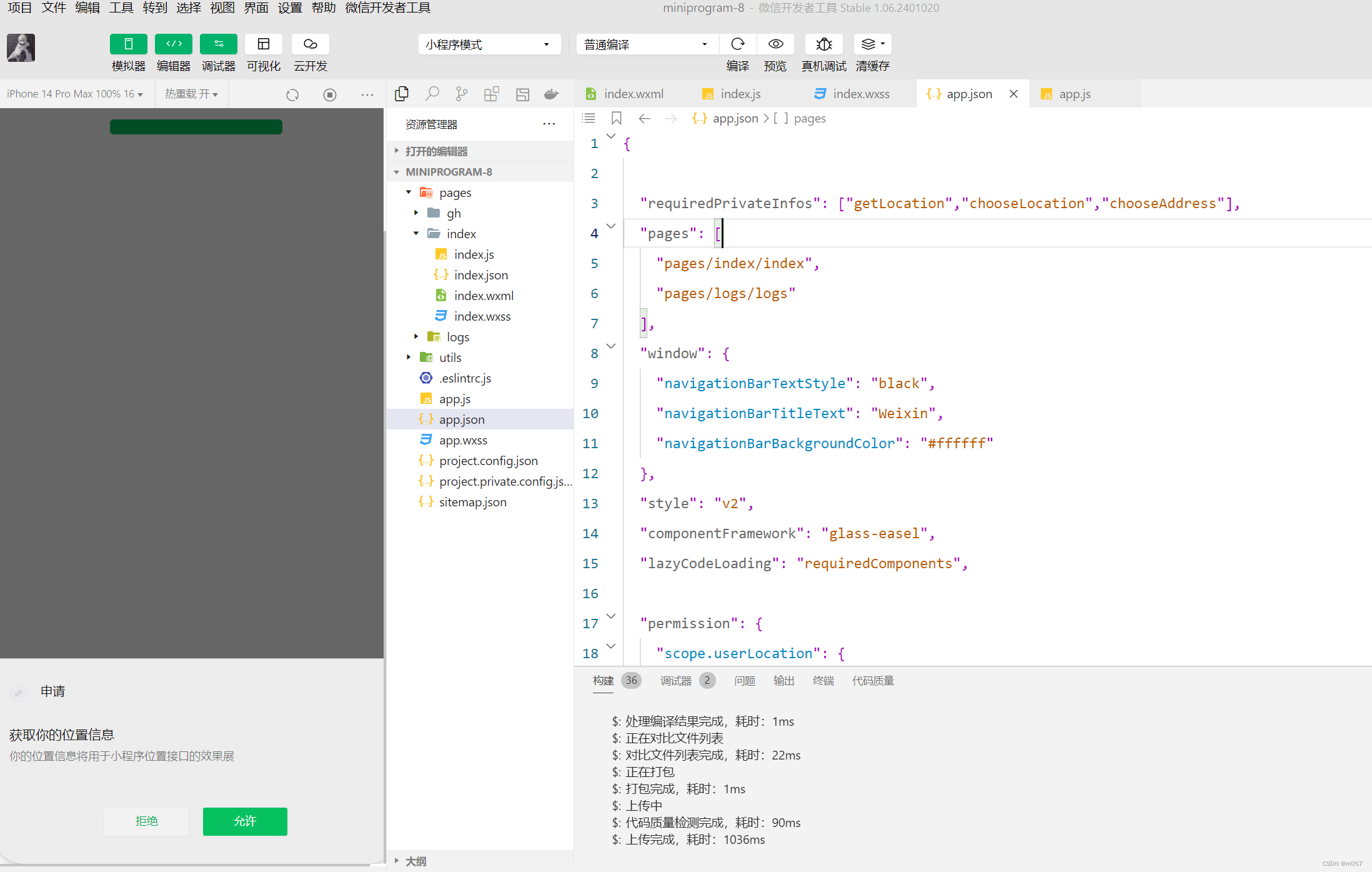
Task: Expand the logs folder in tree
Action: 416,337
